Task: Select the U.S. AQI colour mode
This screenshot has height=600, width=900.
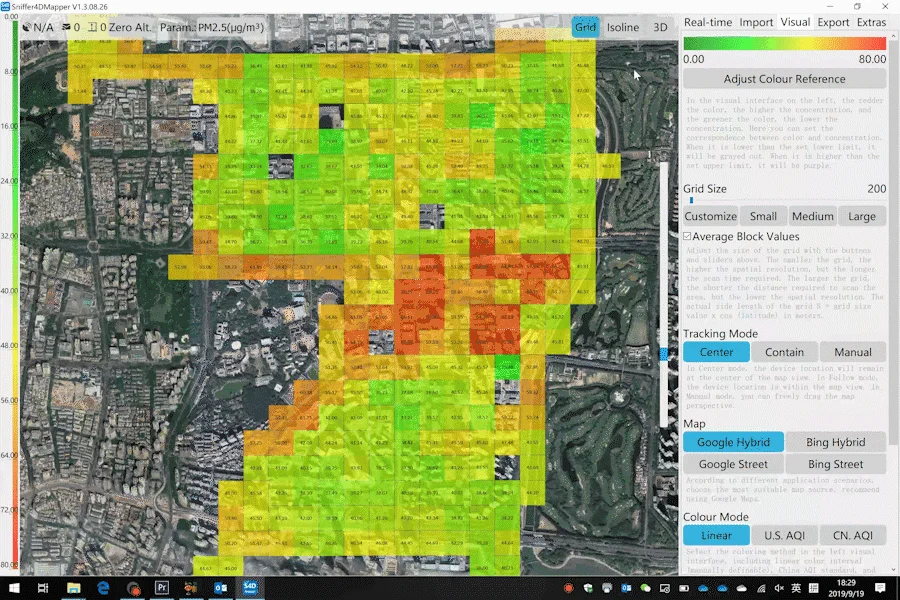Action: pos(784,536)
